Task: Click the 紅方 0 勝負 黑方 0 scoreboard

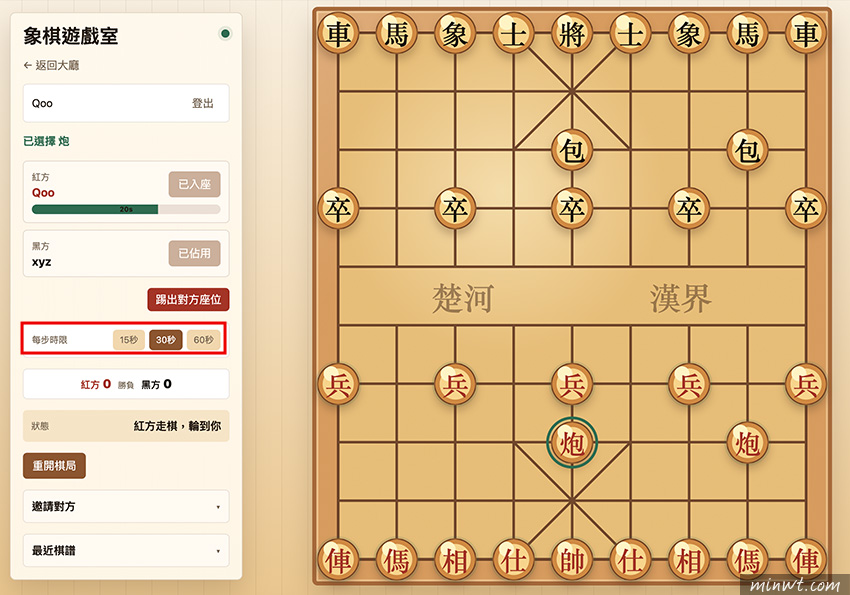Action: pyautogui.click(x=126, y=384)
